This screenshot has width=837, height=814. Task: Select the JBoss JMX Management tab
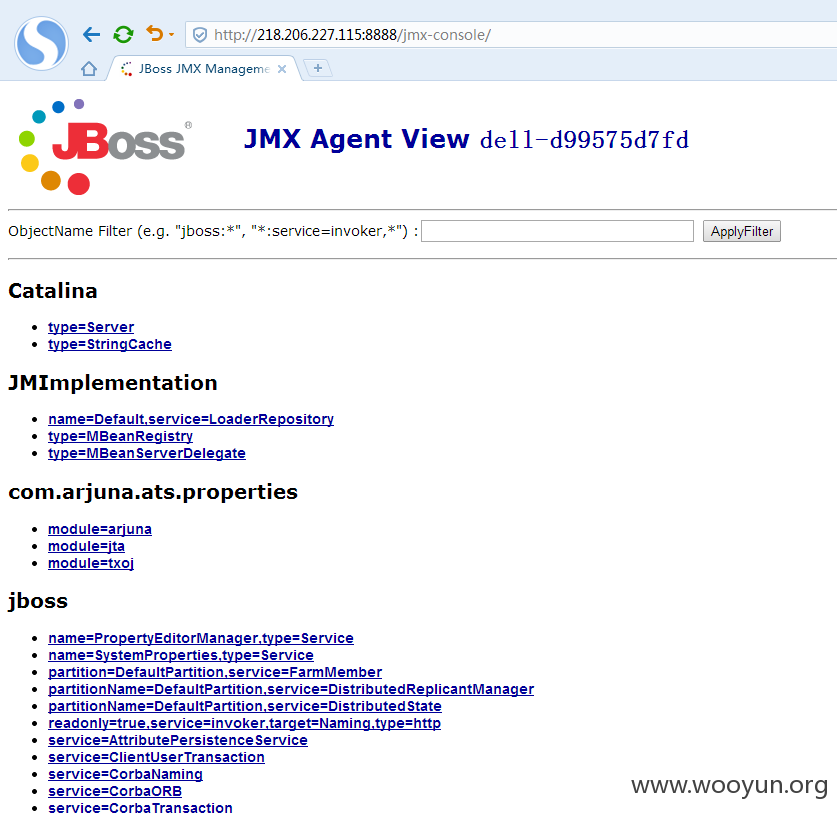tap(204, 69)
